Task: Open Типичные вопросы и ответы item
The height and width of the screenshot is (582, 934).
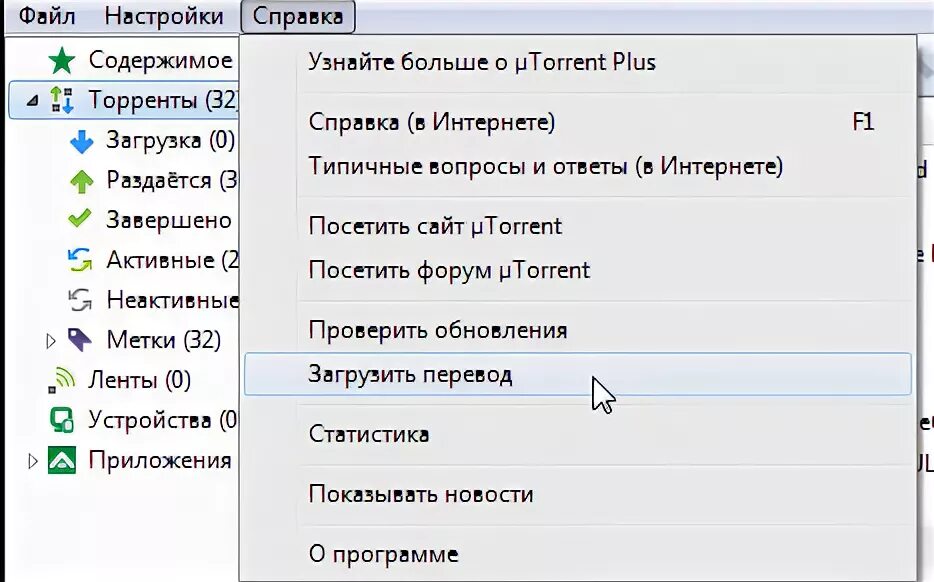Action: (x=577, y=166)
